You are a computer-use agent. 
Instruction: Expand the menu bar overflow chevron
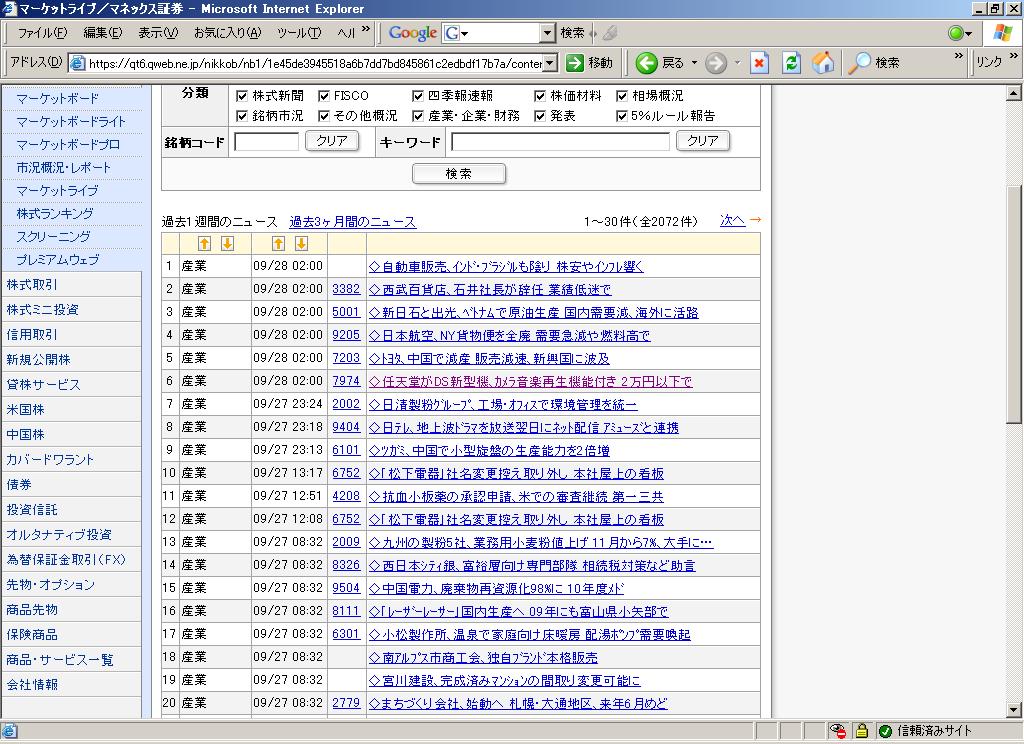[365, 29]
